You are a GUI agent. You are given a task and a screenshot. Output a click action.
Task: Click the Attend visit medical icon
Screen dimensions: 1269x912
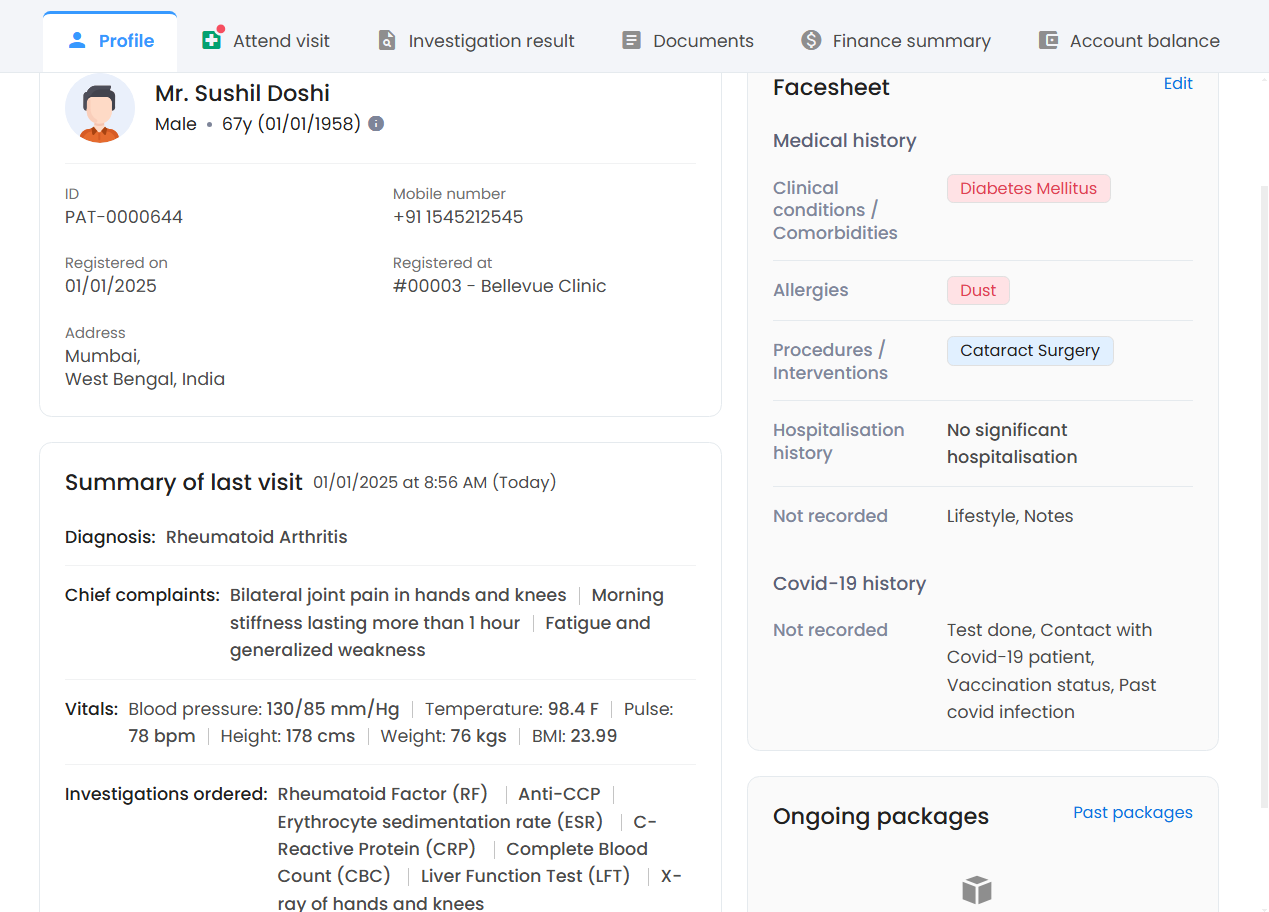211,40
